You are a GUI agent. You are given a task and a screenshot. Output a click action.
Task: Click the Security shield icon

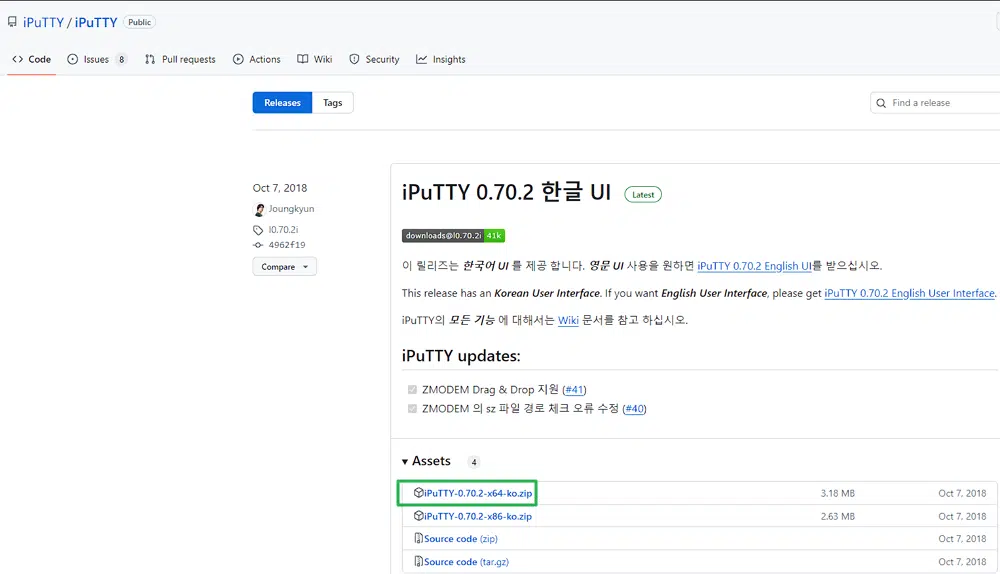point(354,59)
